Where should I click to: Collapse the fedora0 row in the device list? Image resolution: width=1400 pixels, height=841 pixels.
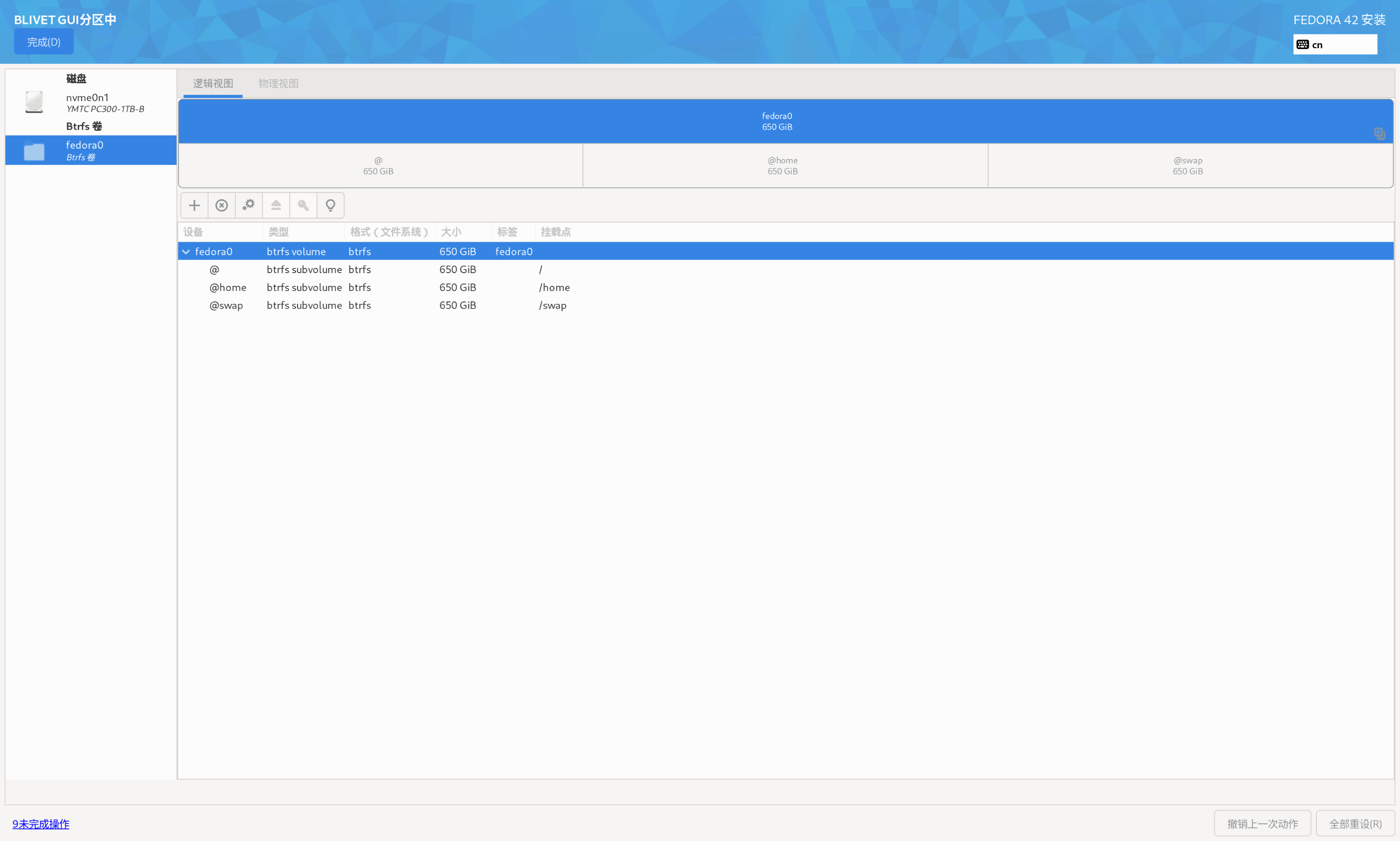186,251
